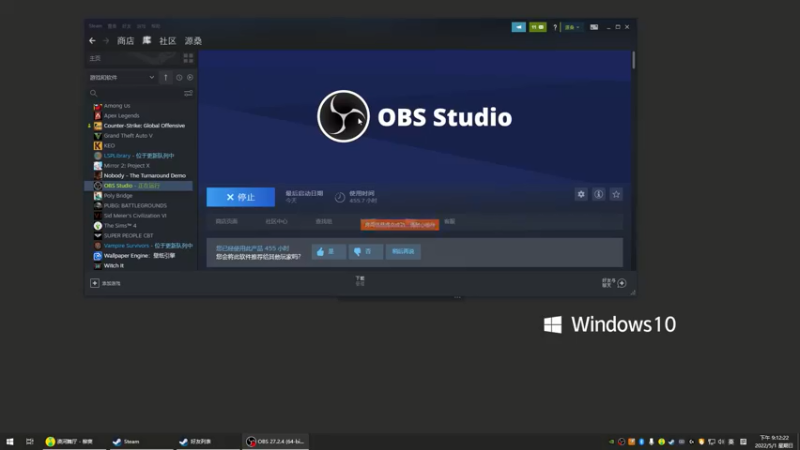Open Task View on the taskbar
The height and width of the screenshot is (450, 800).
30,441
